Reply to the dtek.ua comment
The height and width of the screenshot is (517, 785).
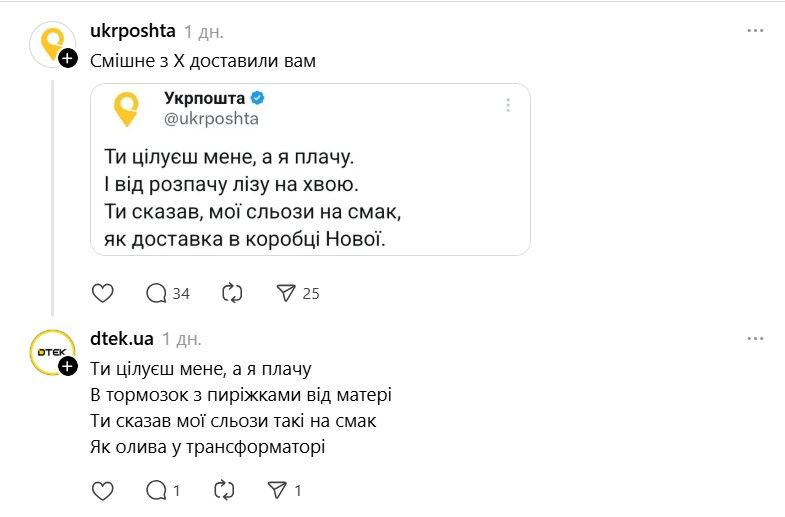157,490
